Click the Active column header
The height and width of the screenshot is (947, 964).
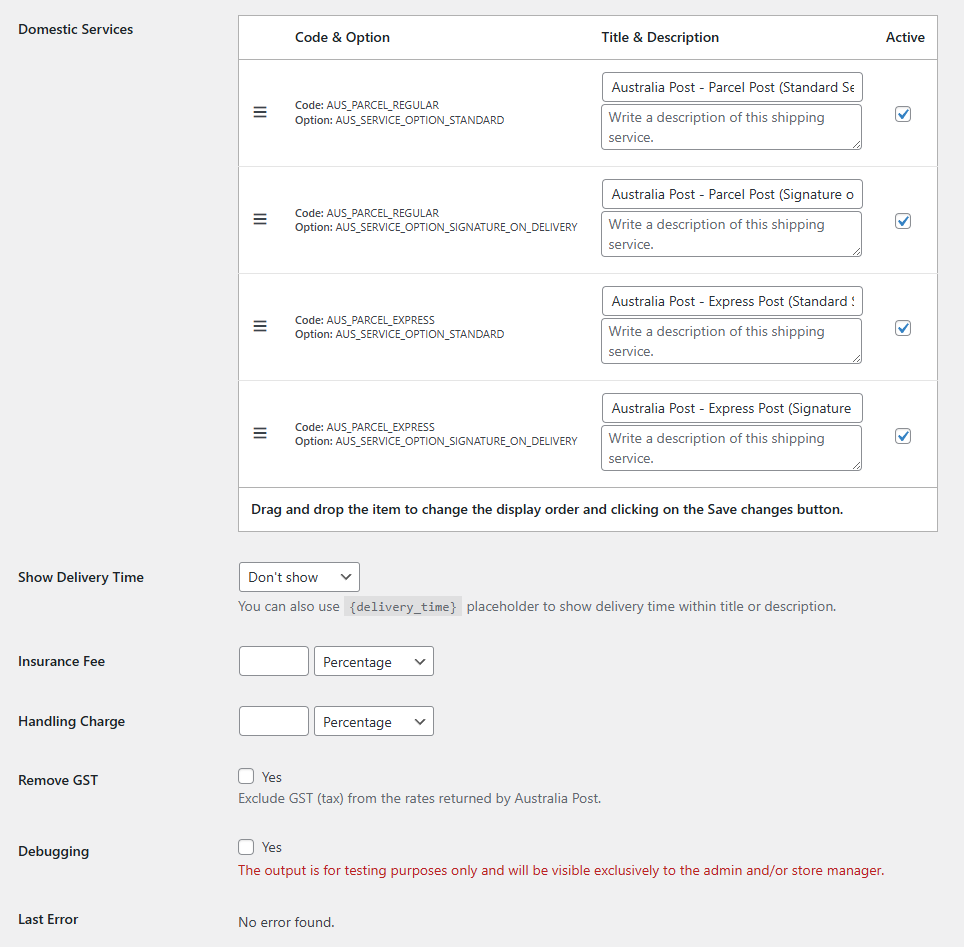click(905, 38)
